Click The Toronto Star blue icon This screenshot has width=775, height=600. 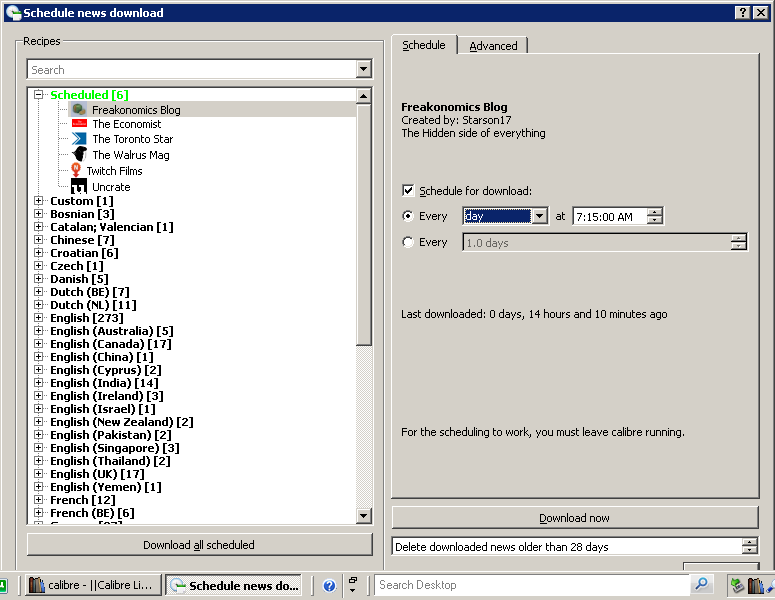(x=79, y=139)
